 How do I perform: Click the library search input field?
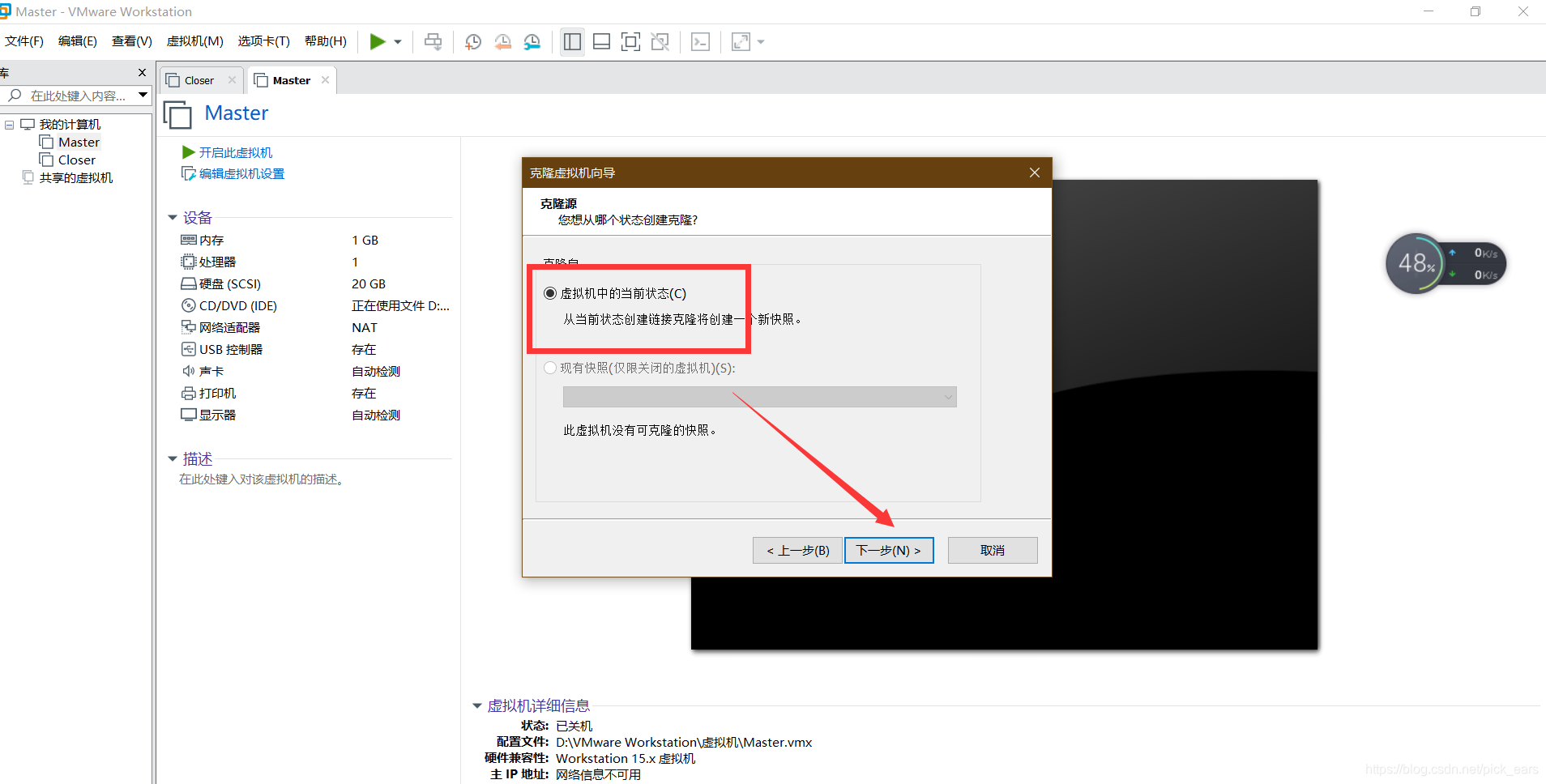pyautogui.click(x=78, y=96)
